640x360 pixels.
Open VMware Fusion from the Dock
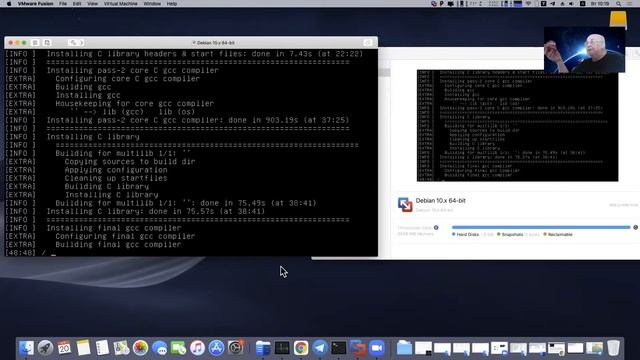point(358,348)
